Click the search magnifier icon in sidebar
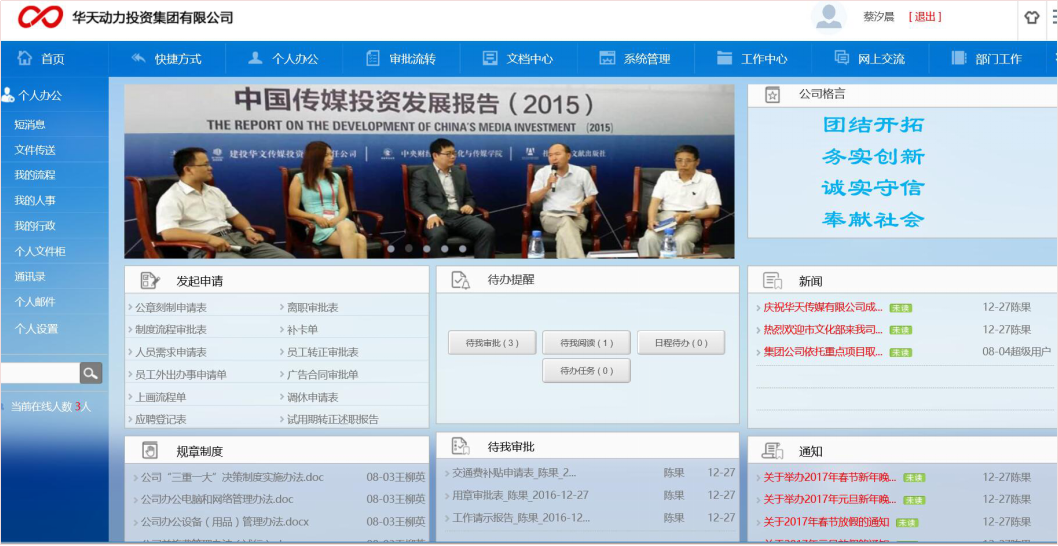This screenshot has width=1058, height=546. point(91,373)
